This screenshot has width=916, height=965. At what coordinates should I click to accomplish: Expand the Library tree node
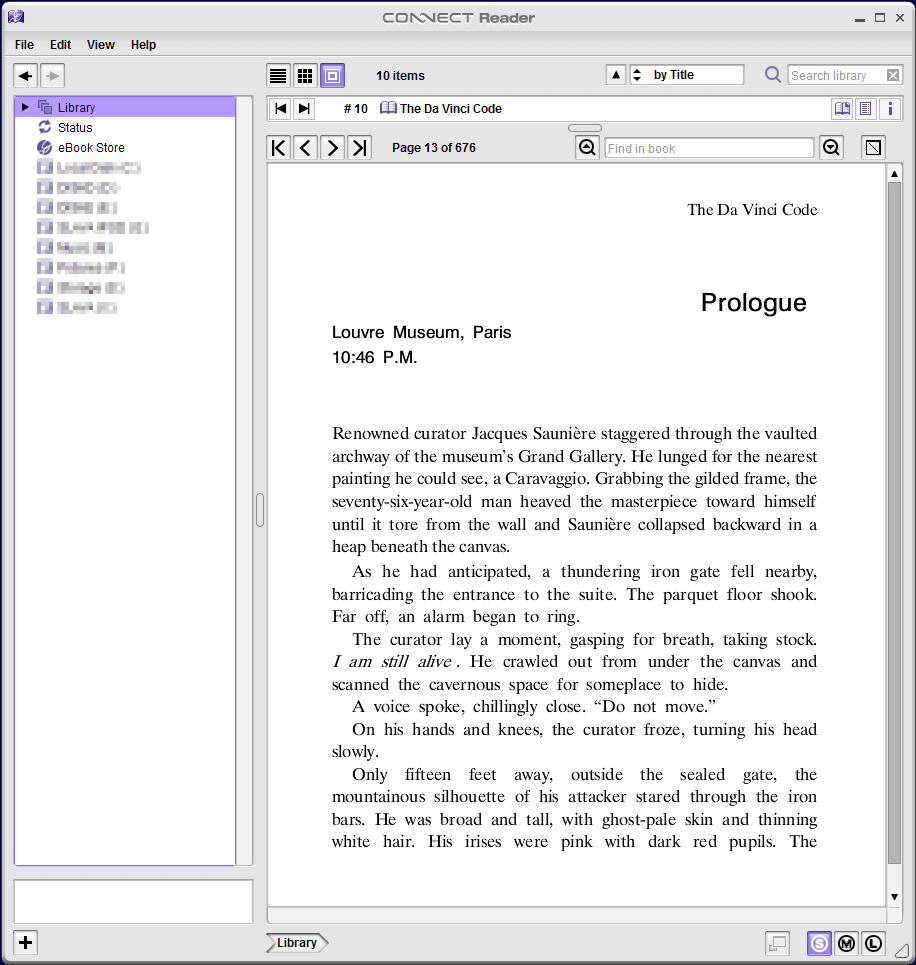[x=25, y=107]
